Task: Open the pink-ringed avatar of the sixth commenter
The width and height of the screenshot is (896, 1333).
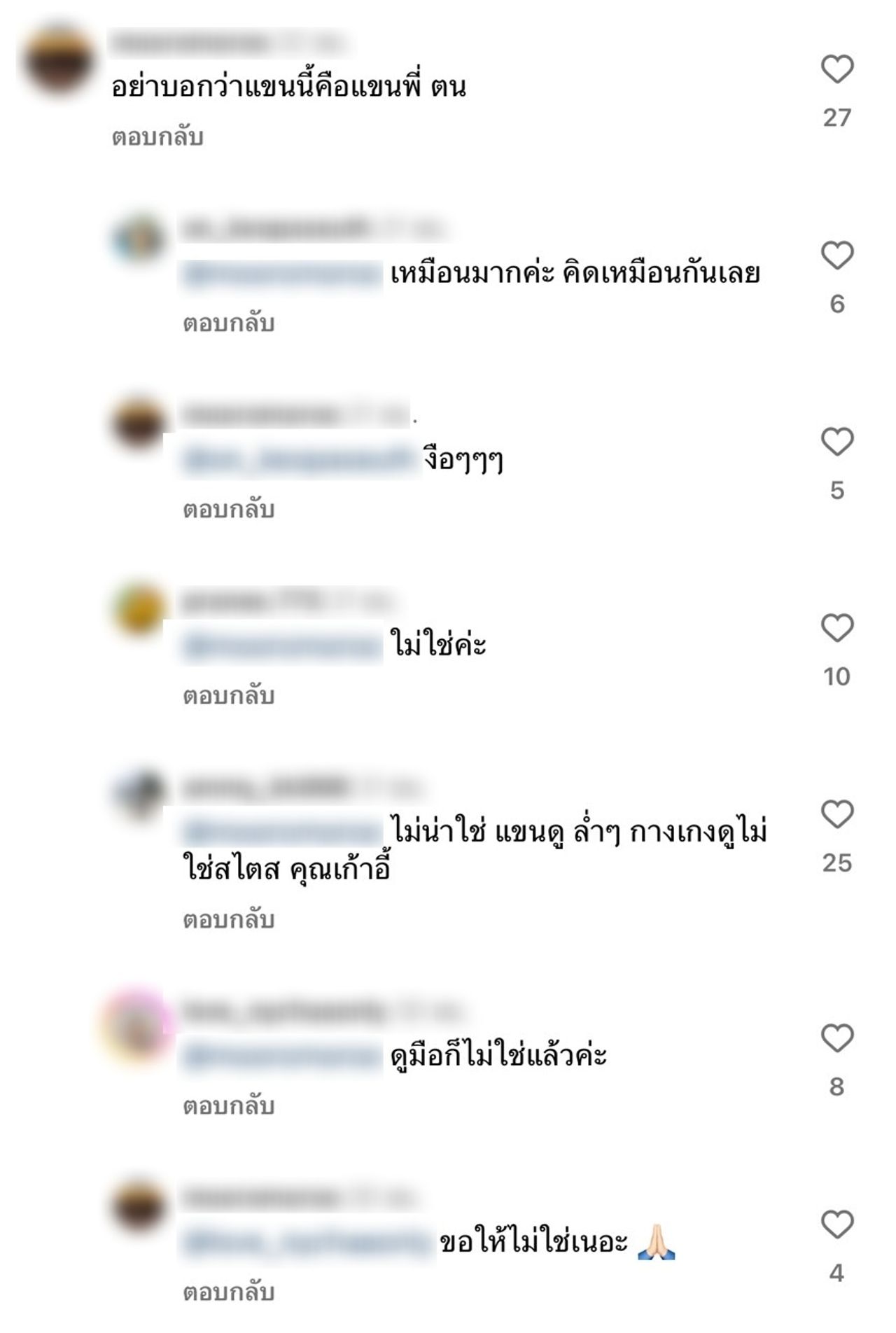Action: (139, 1024)
